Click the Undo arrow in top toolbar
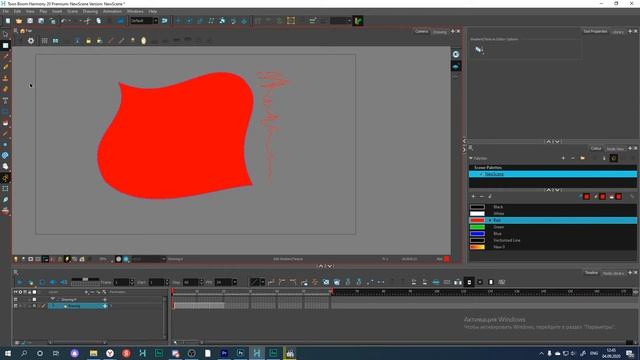 coord(64,21)
